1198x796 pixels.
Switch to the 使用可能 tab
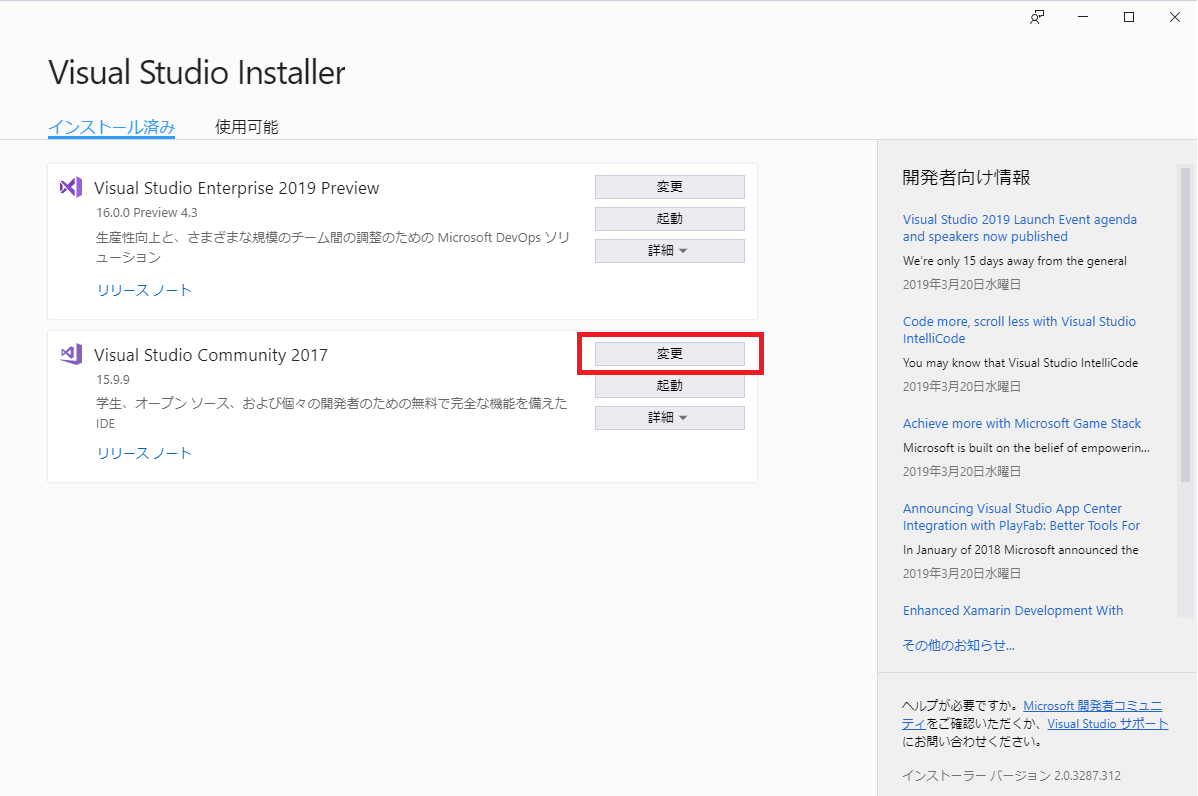tap(246, 127)
